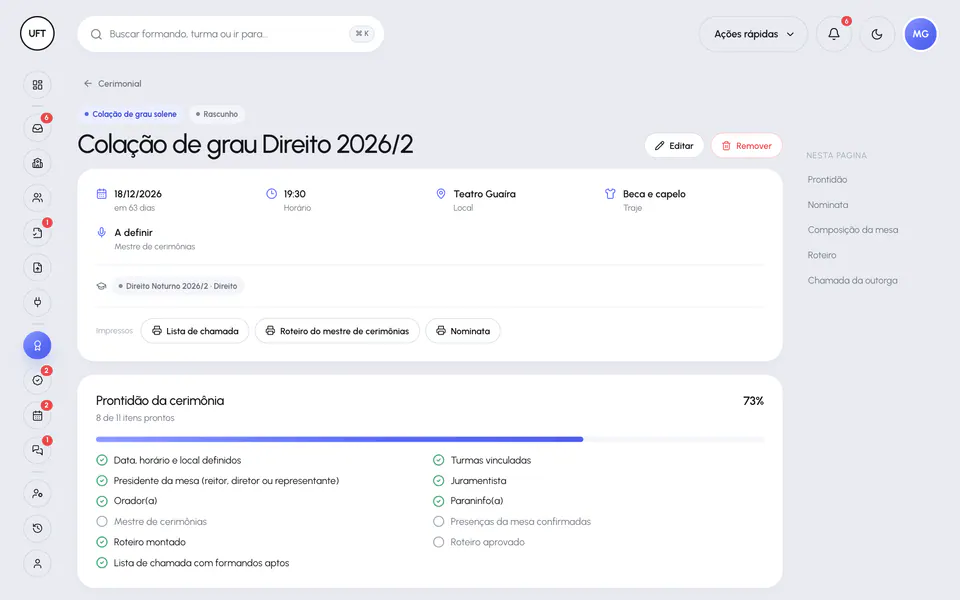Click the location pin icon beside Teatro Guaíra
960x600 pixels.
pyautogui.click(x=441, y=193)
